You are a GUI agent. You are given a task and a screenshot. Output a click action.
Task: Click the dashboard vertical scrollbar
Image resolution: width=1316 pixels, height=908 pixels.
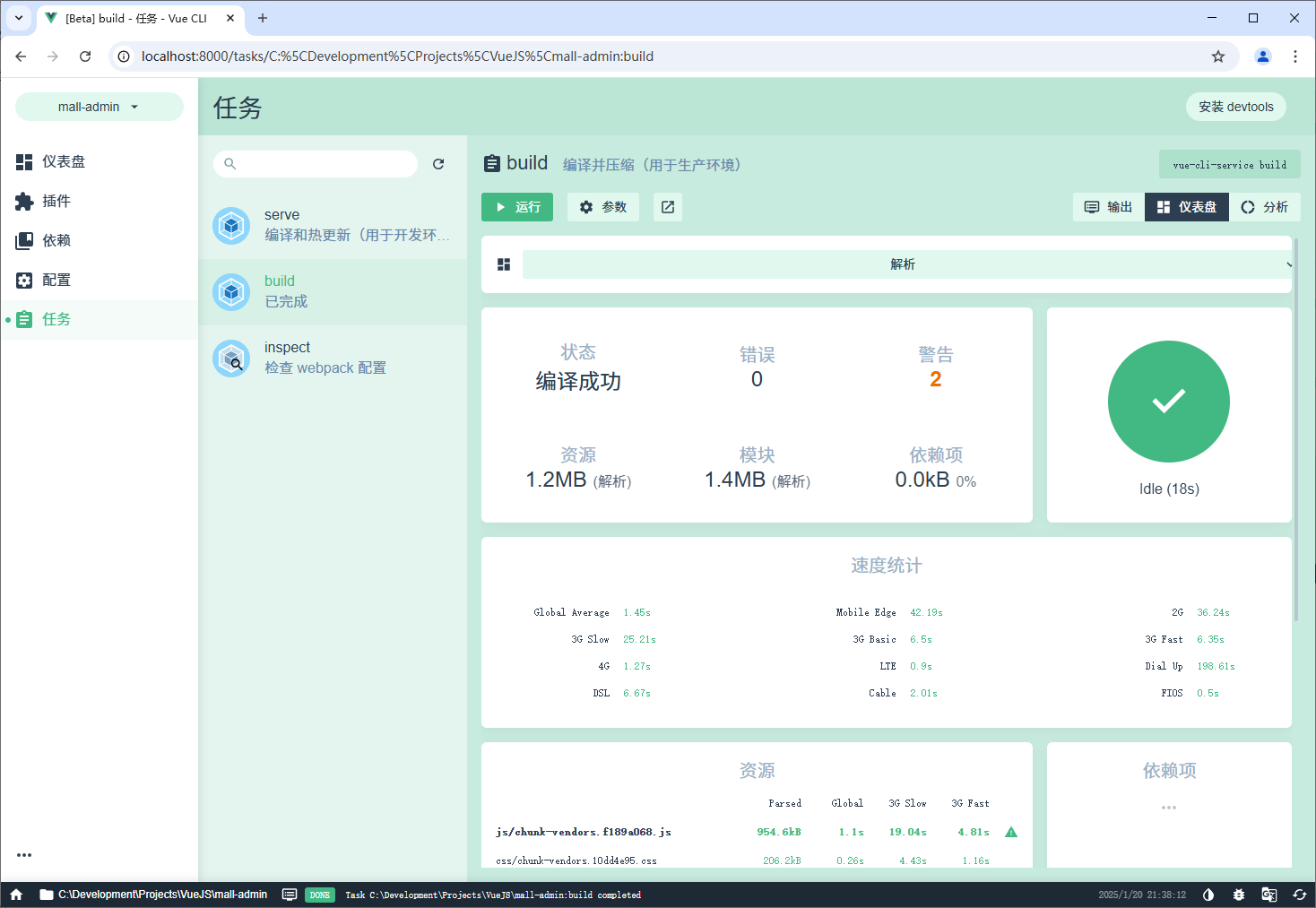1295,430
